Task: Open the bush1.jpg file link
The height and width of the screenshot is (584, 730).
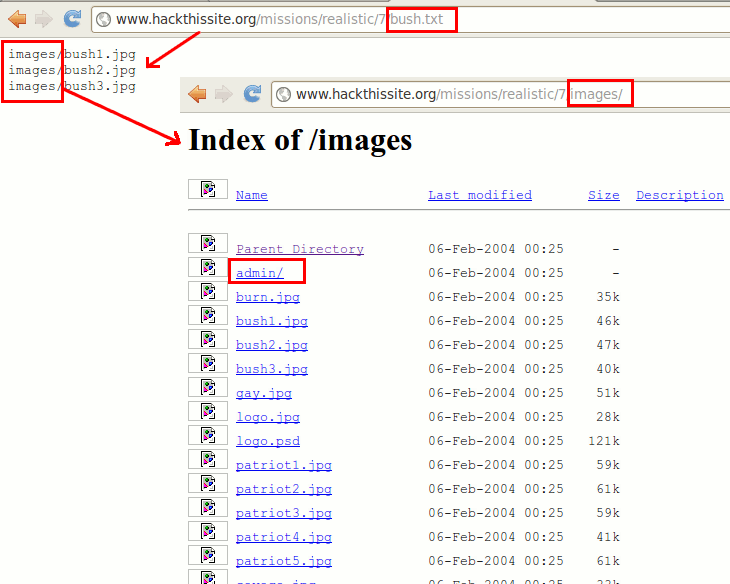Action: pos(271,321)
